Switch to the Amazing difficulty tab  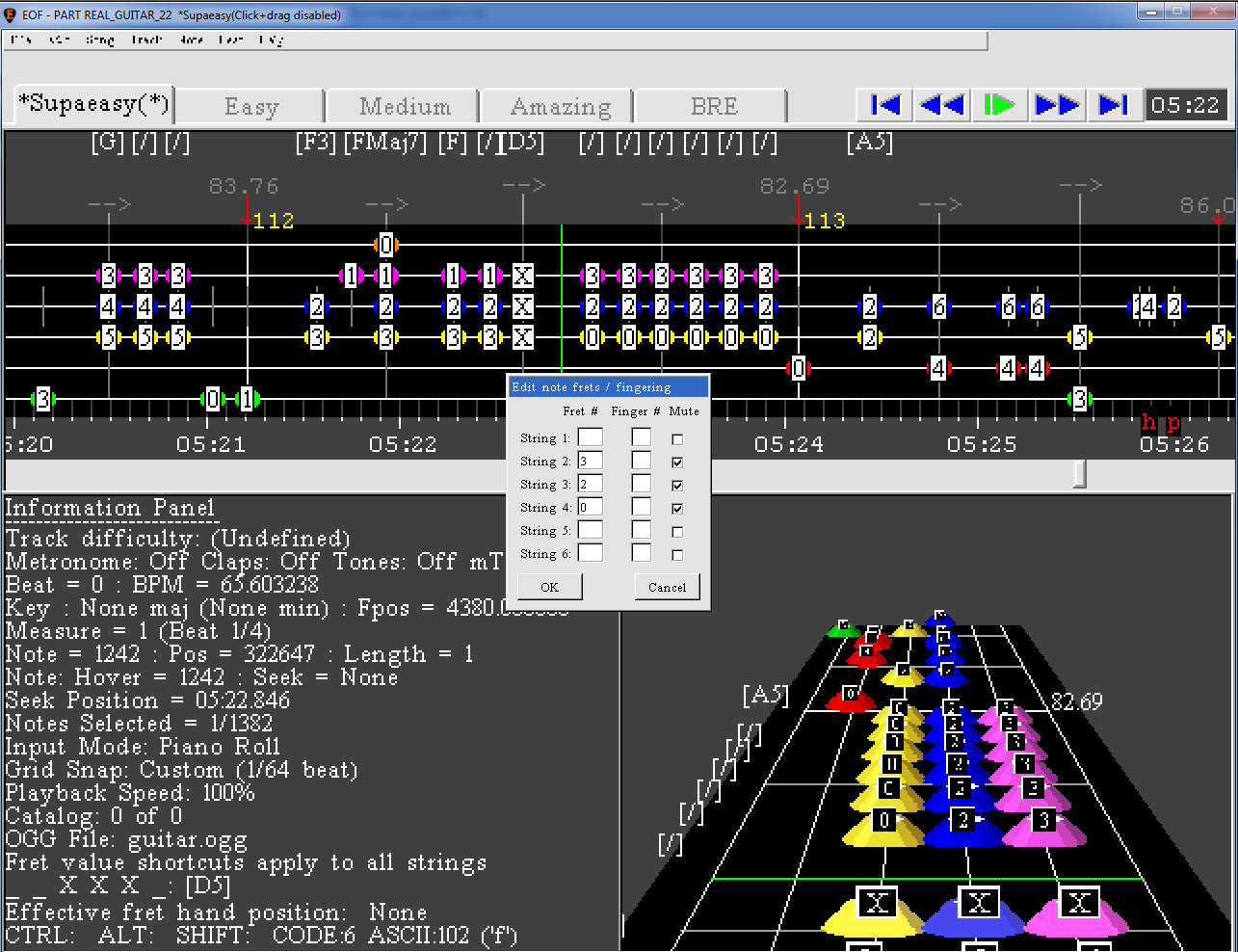(x=560, y=106)
